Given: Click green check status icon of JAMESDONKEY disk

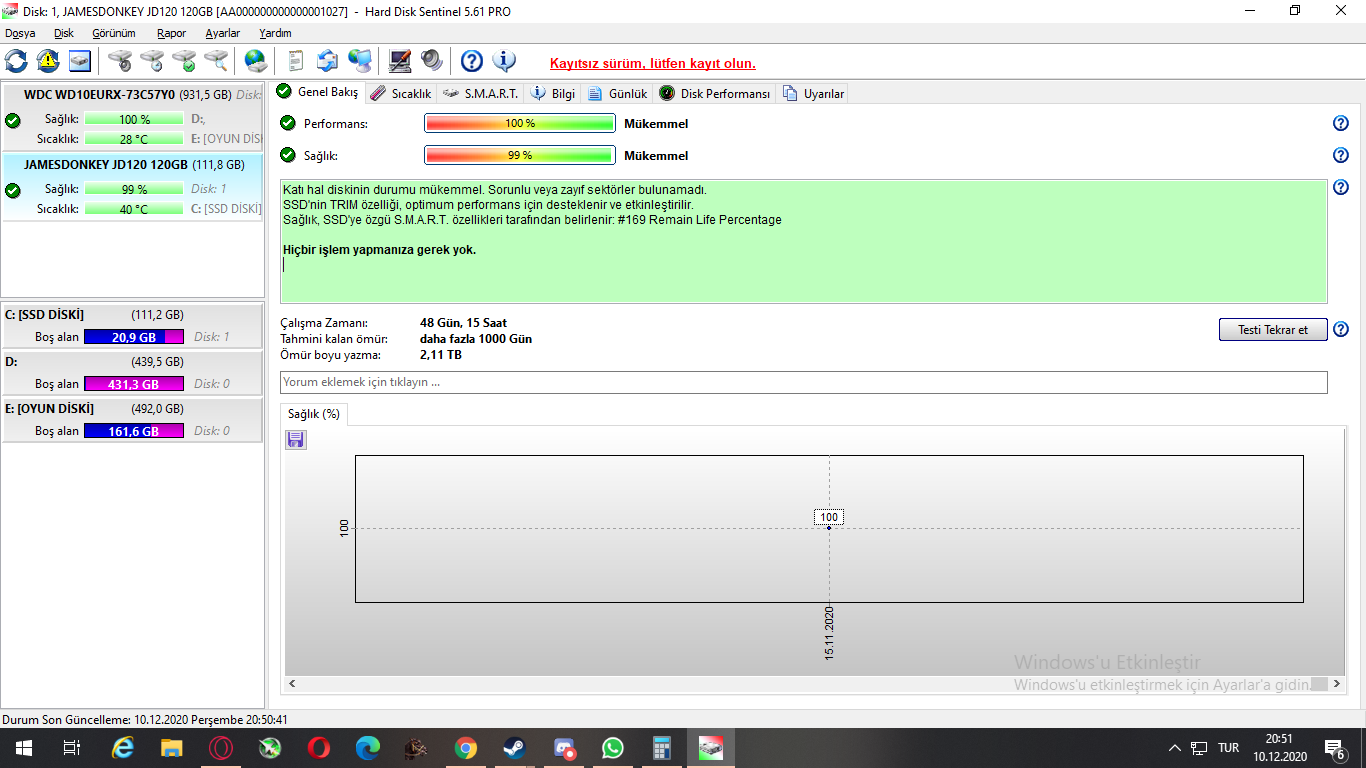Looking at the screenshot, I should pyautogui.click(x=13, y=190).
